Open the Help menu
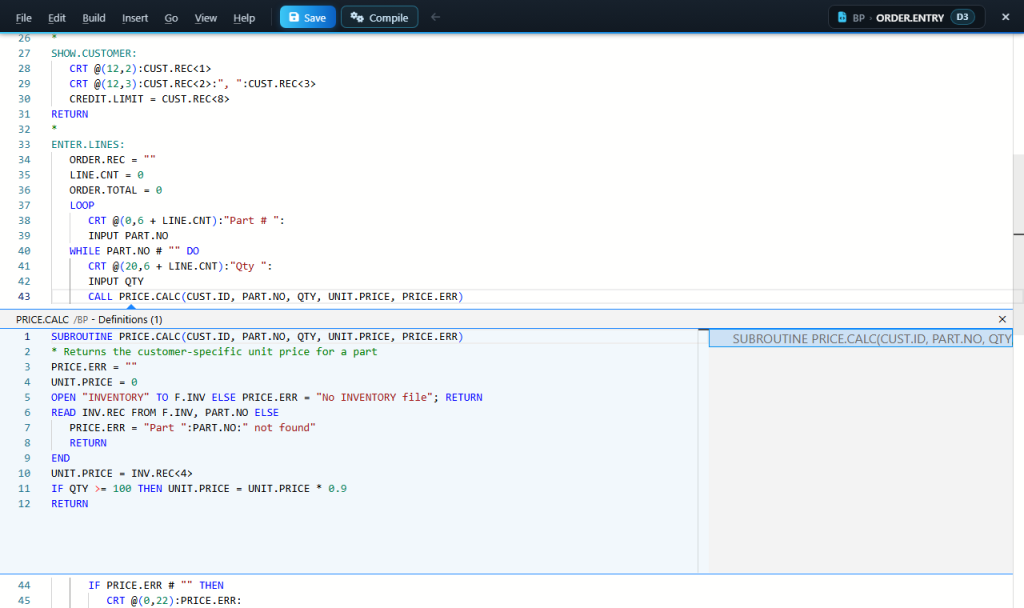Image resolution: width=1024 pixels, height=608 pixels. 244,18
